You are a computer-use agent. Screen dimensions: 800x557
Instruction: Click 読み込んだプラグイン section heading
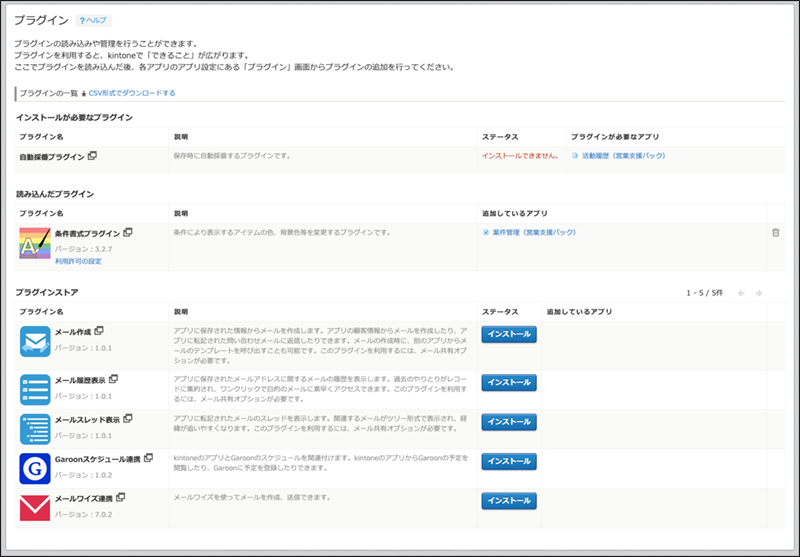55,194
